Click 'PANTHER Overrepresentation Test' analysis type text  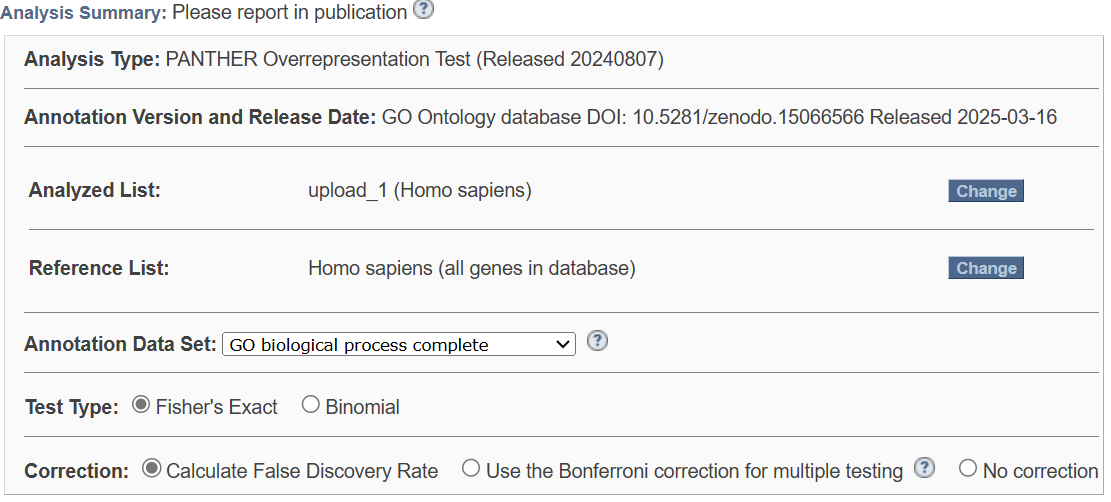(318, 60)
